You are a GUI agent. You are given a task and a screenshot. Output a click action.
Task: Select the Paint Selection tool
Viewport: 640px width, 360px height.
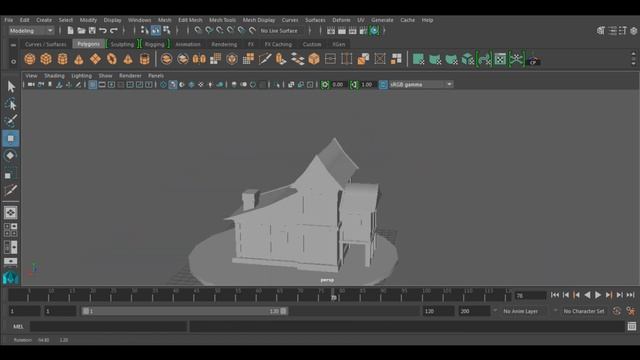coord(11,121)
